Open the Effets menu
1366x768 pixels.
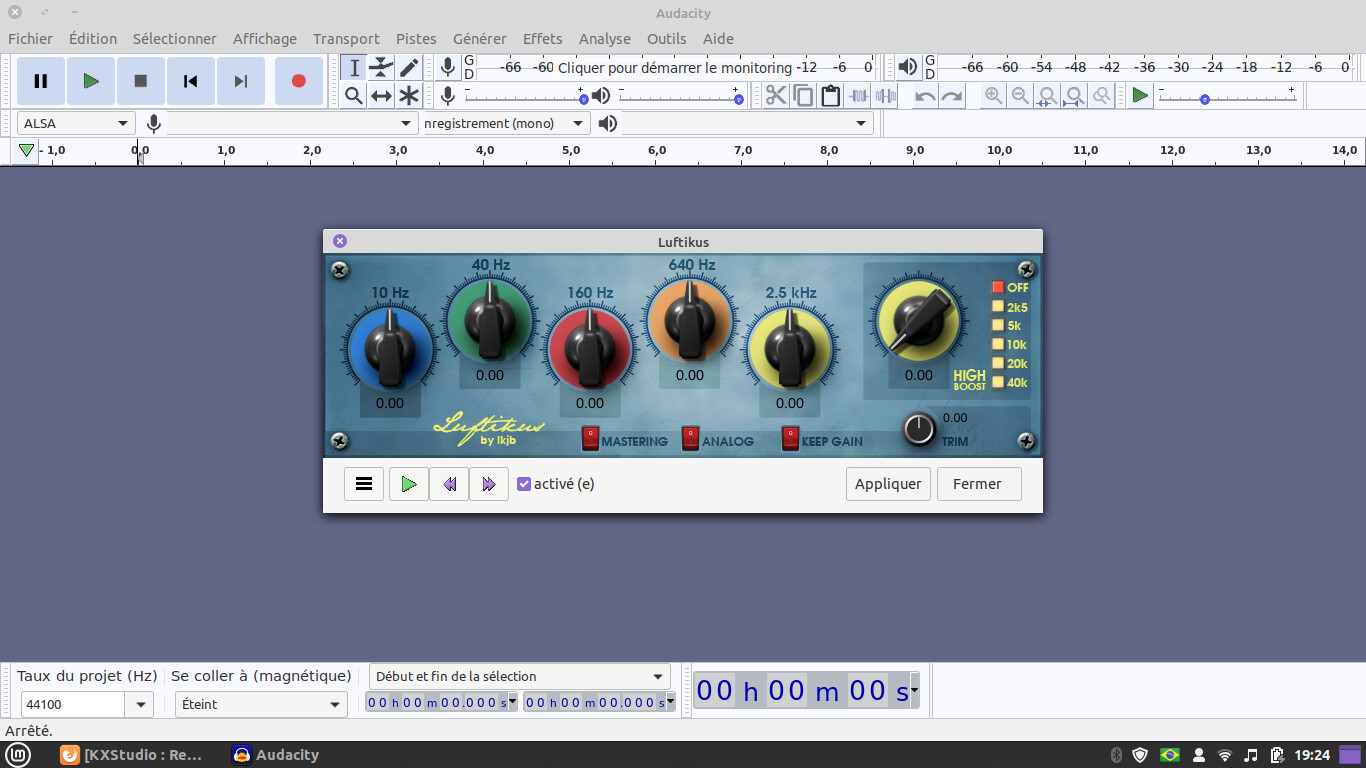pos(543,39)
